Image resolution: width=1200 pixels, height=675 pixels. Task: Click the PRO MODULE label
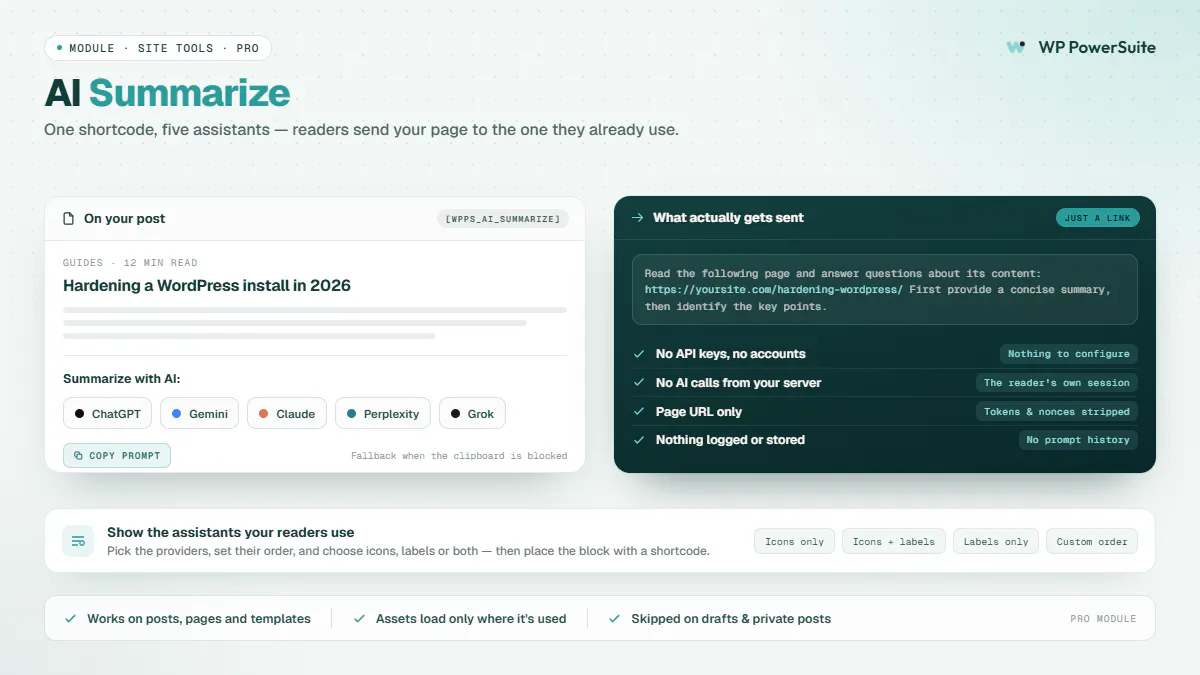pos(1103,619)
